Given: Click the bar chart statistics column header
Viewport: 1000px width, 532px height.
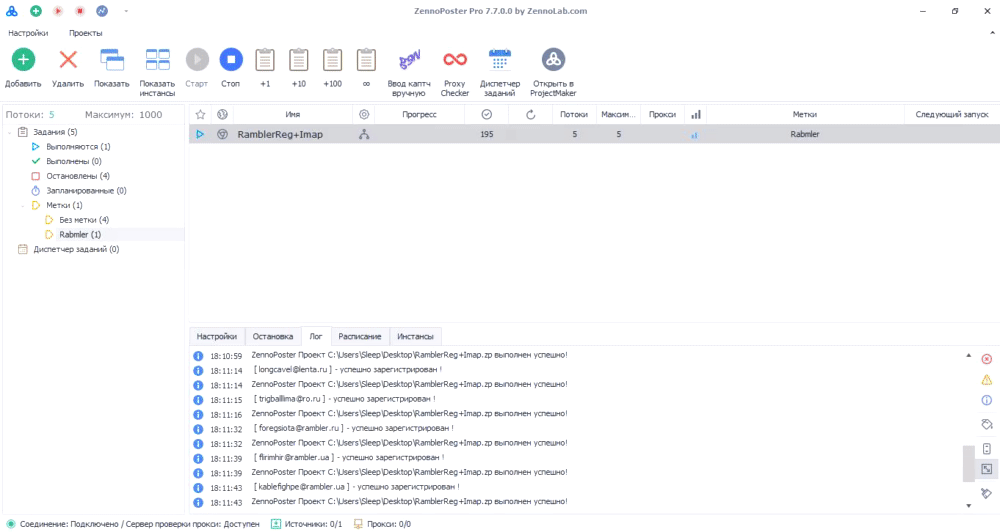Looking at the screenshot, I should [x=696, y=114].
